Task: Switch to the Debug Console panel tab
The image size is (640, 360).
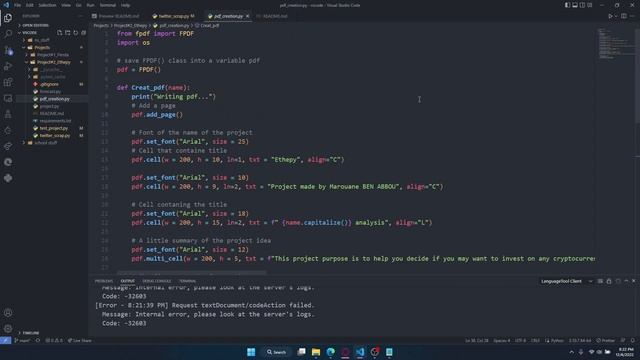Action: pos(157,281)
